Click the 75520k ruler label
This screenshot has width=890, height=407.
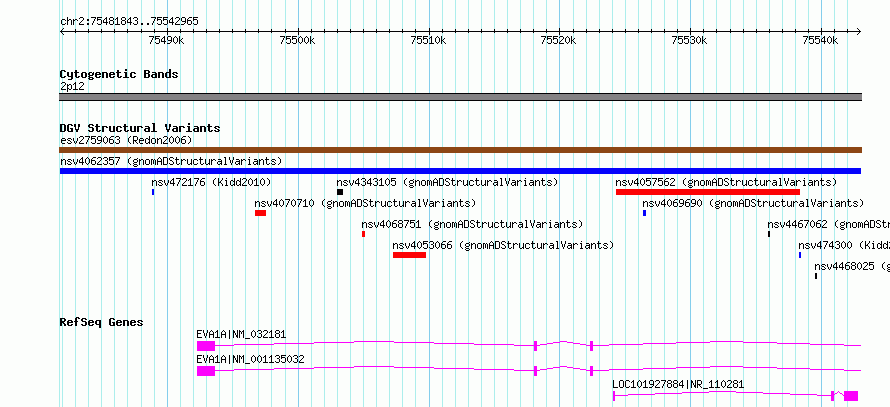(x=558, y=40)
